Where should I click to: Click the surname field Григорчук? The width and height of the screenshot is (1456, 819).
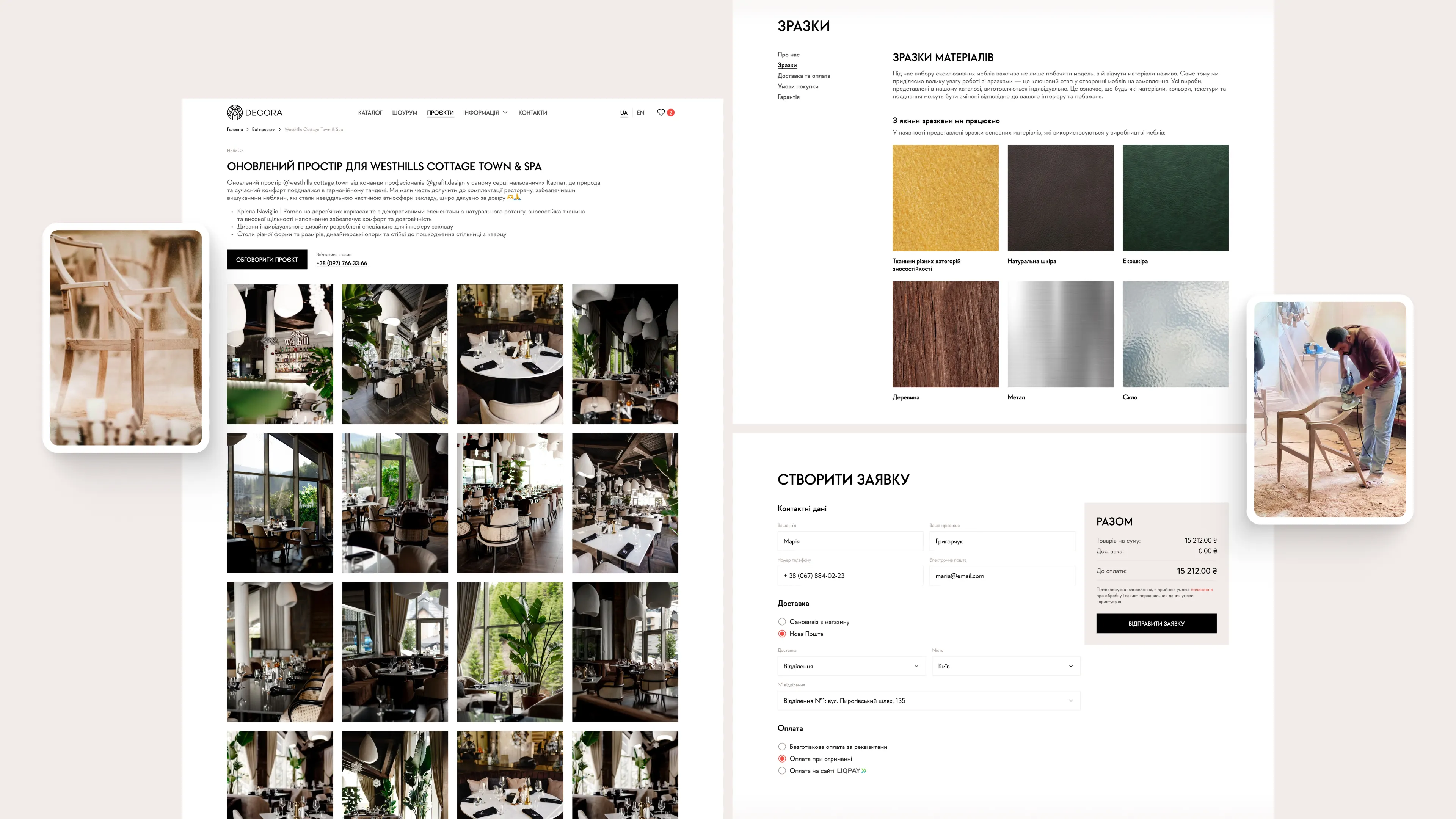[x=1002, y=541]
